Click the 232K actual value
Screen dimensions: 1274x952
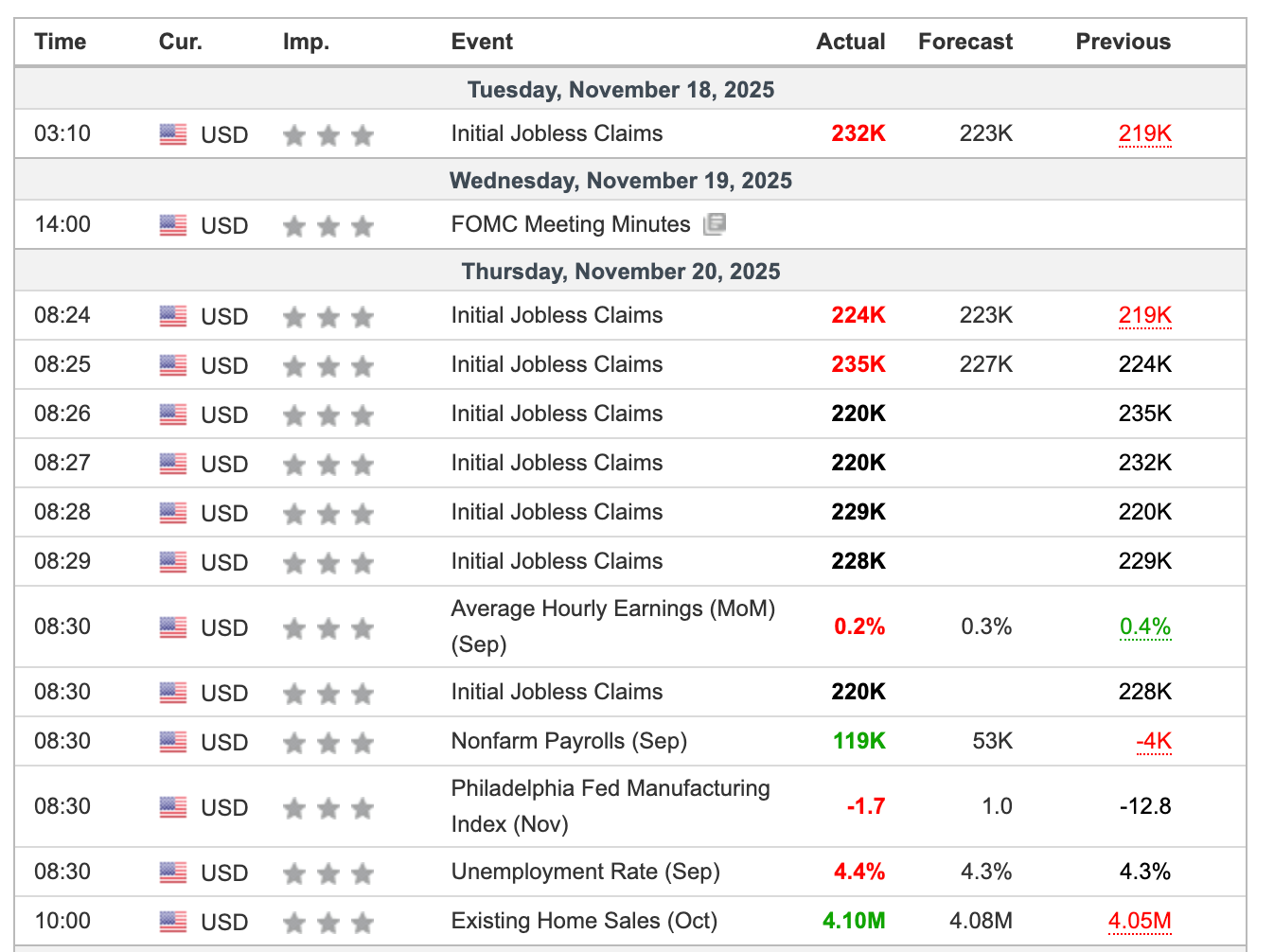click(858, 133)
